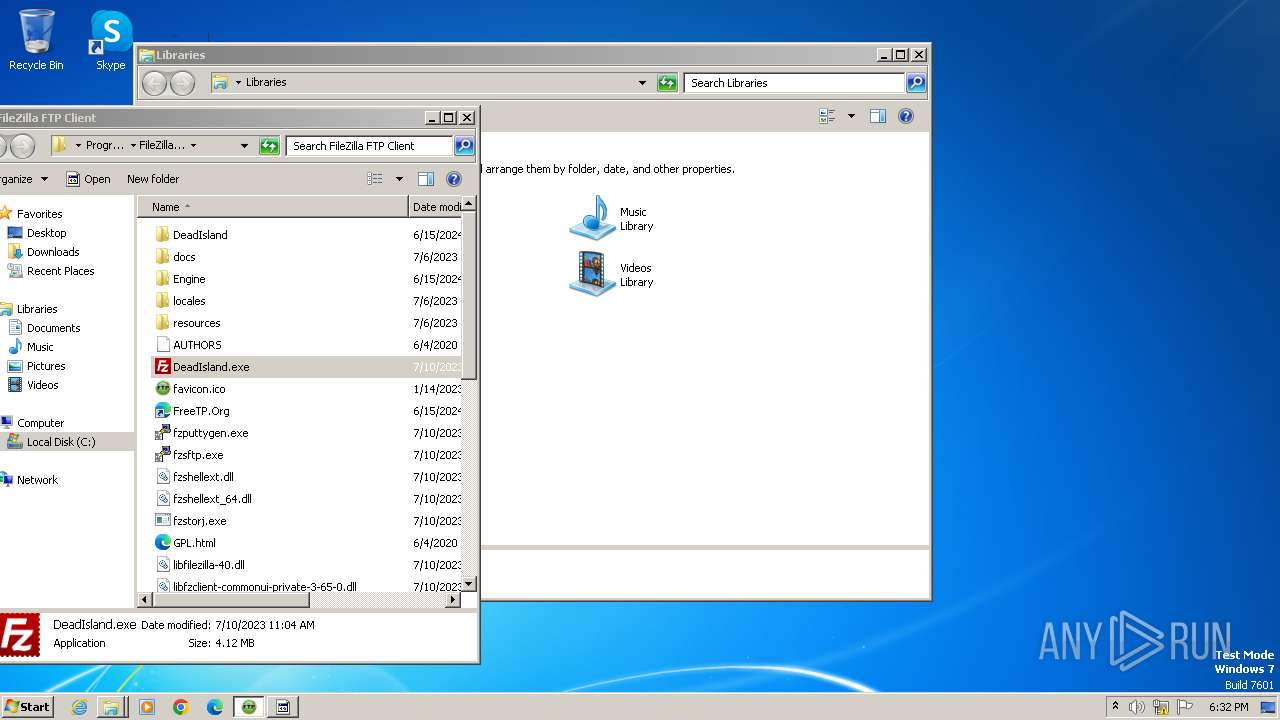Image resolution: width=1280 pixels, height=720 pixels.
Task: Click the horizontal scrollbar right arrow
Action: click(x=453, y=599)
